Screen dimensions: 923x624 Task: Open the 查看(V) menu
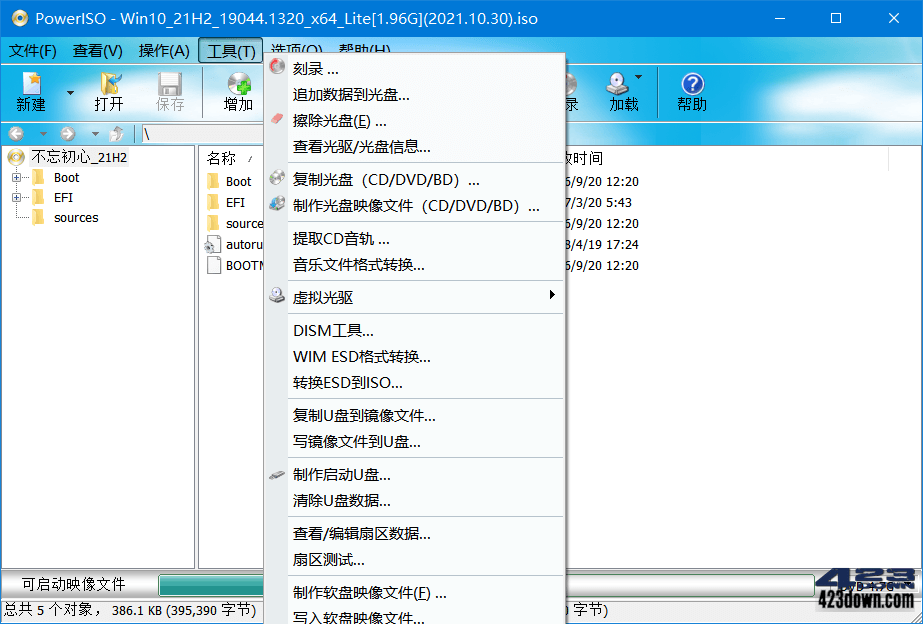[98, 50]
